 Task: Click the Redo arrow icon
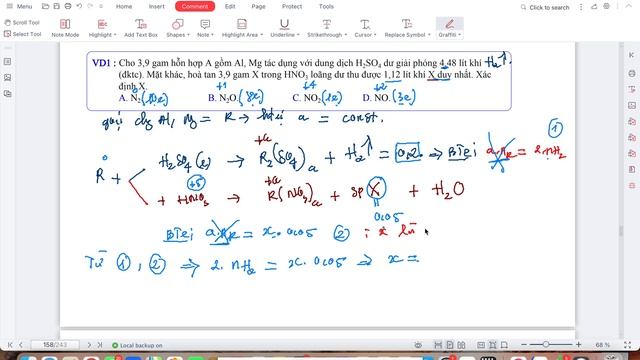(90, 7)
